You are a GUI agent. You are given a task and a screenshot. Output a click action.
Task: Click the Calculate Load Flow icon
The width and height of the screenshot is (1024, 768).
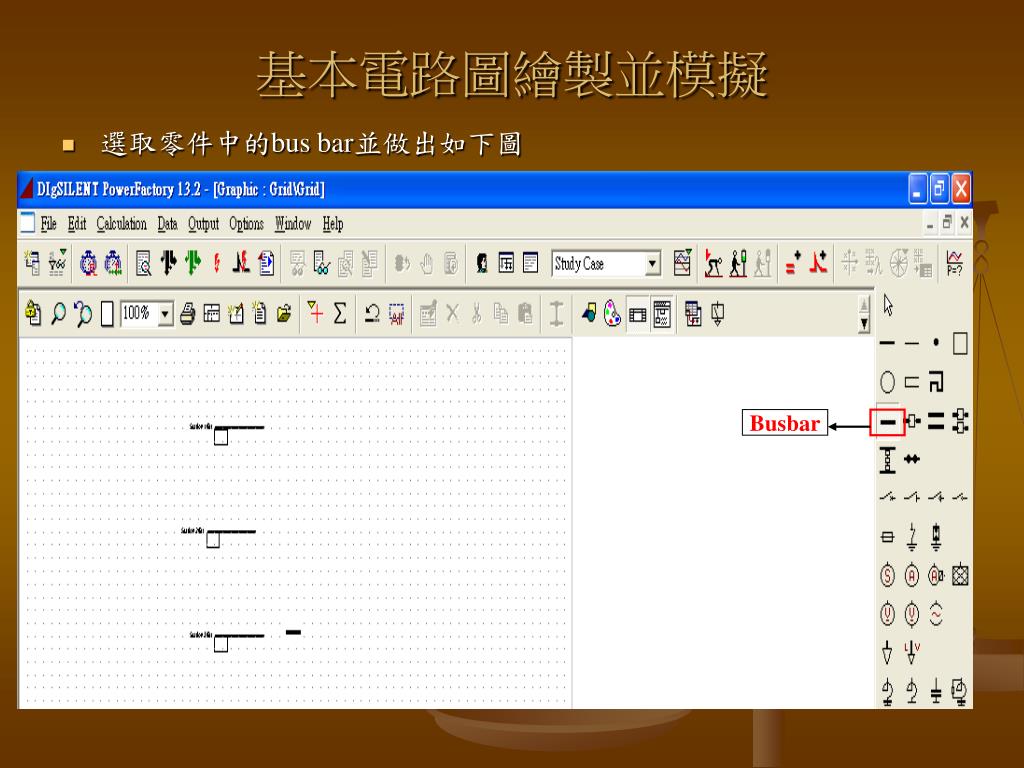pyautogui.click(x=168, y=263)
